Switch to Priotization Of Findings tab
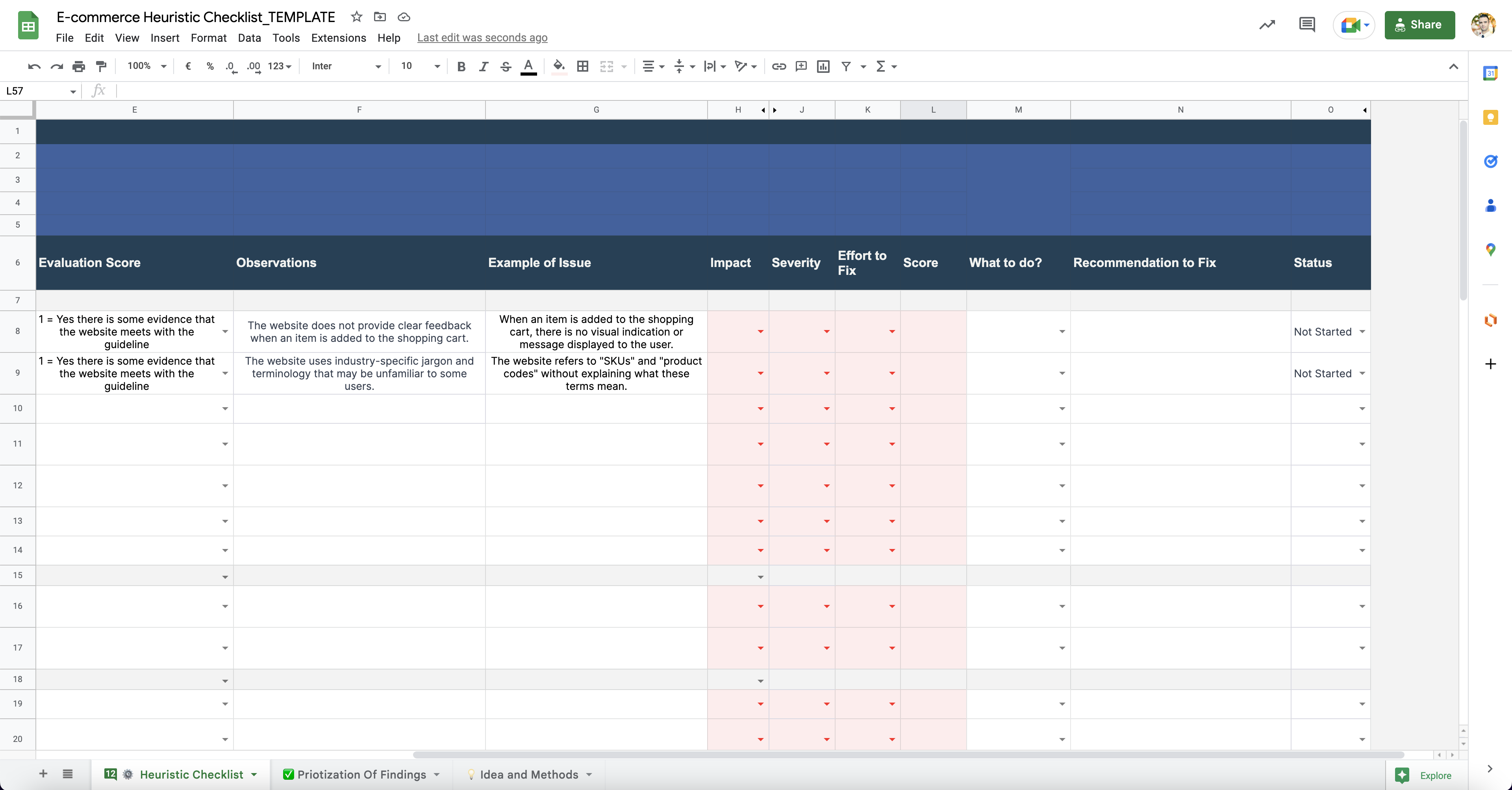The image size is (1512, 790). (x=361, y=774)
